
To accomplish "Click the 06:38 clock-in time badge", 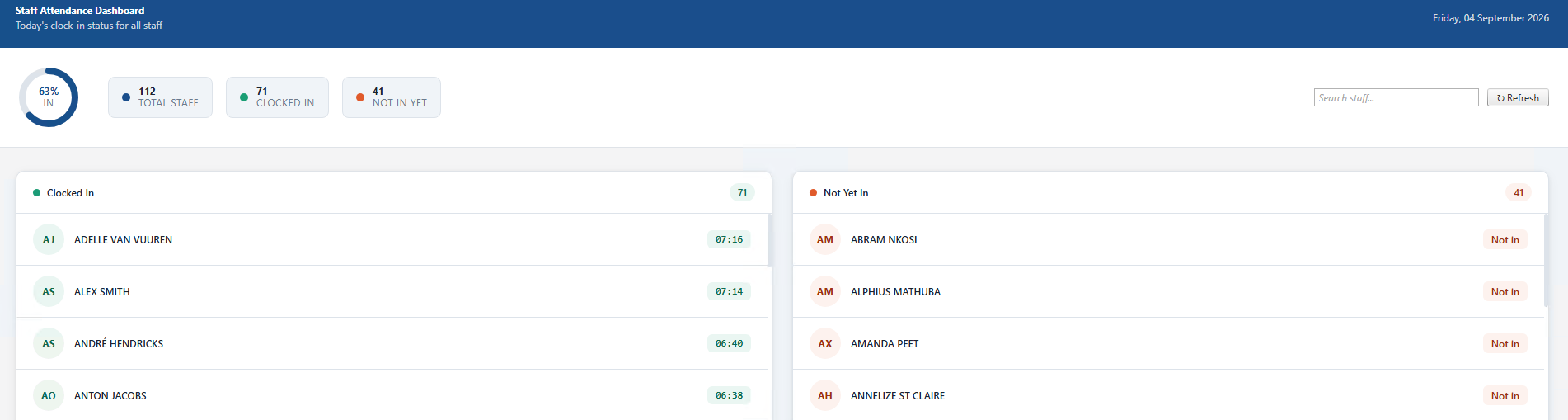I will pos(729,395).
